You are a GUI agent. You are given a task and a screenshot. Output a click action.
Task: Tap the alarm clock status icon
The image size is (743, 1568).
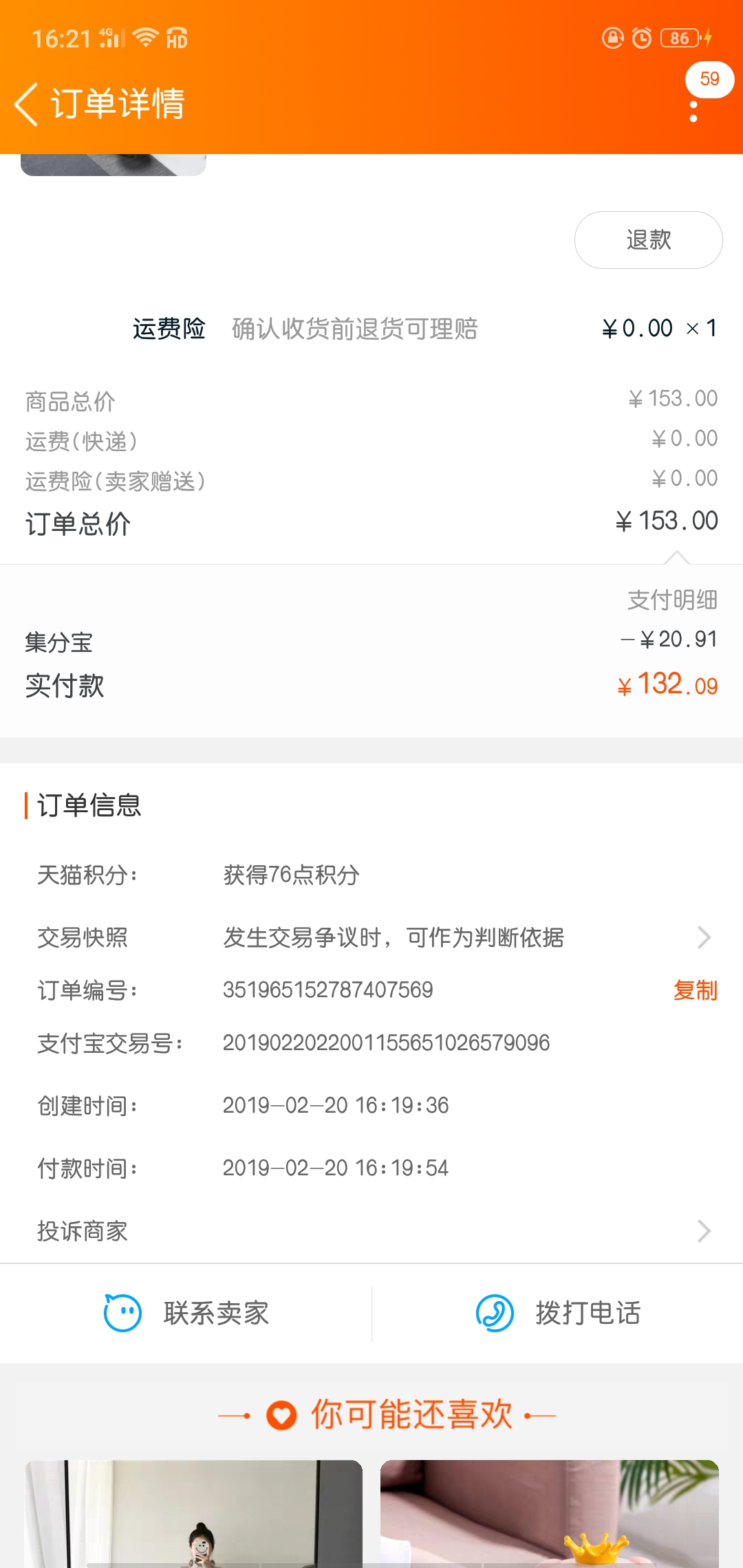642,38
